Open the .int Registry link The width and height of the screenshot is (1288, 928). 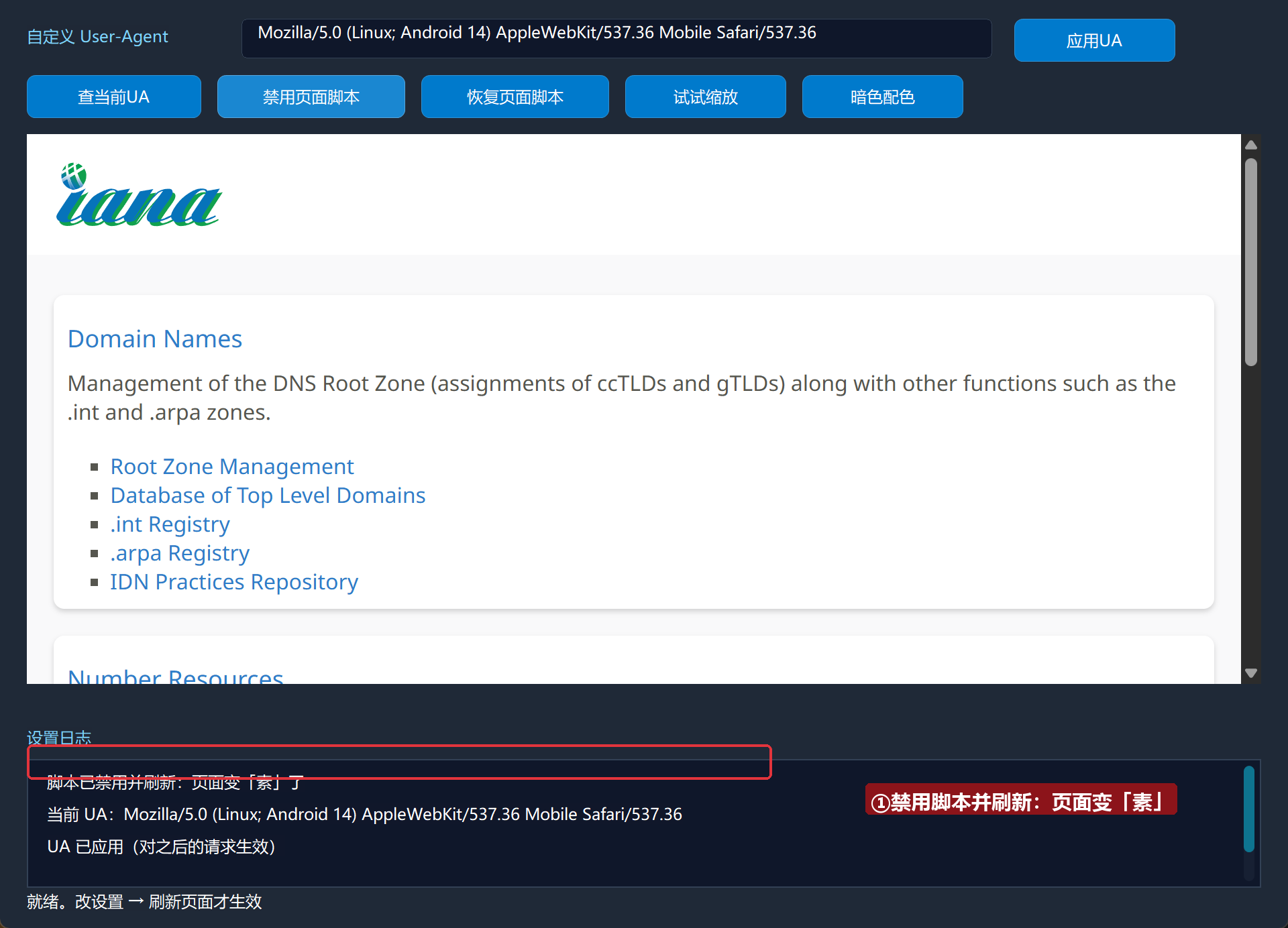(170, 524)
